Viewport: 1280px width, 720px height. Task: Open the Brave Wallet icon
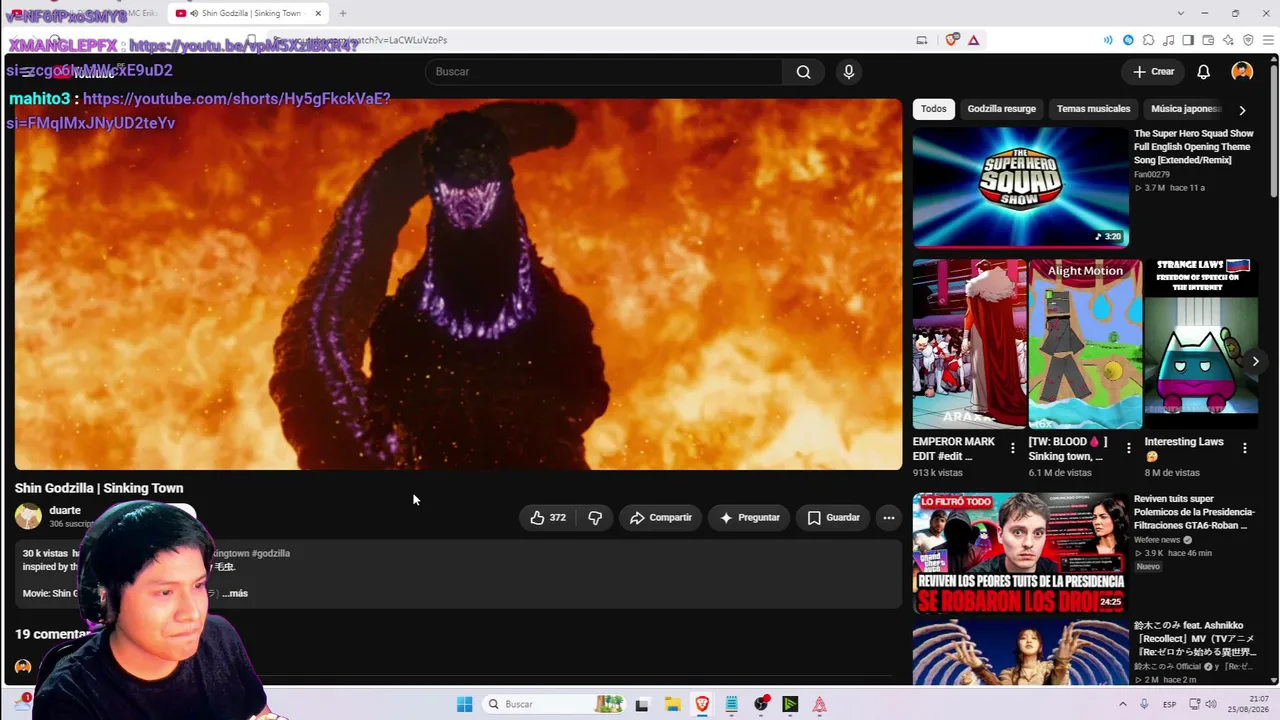pos(1208,40)
